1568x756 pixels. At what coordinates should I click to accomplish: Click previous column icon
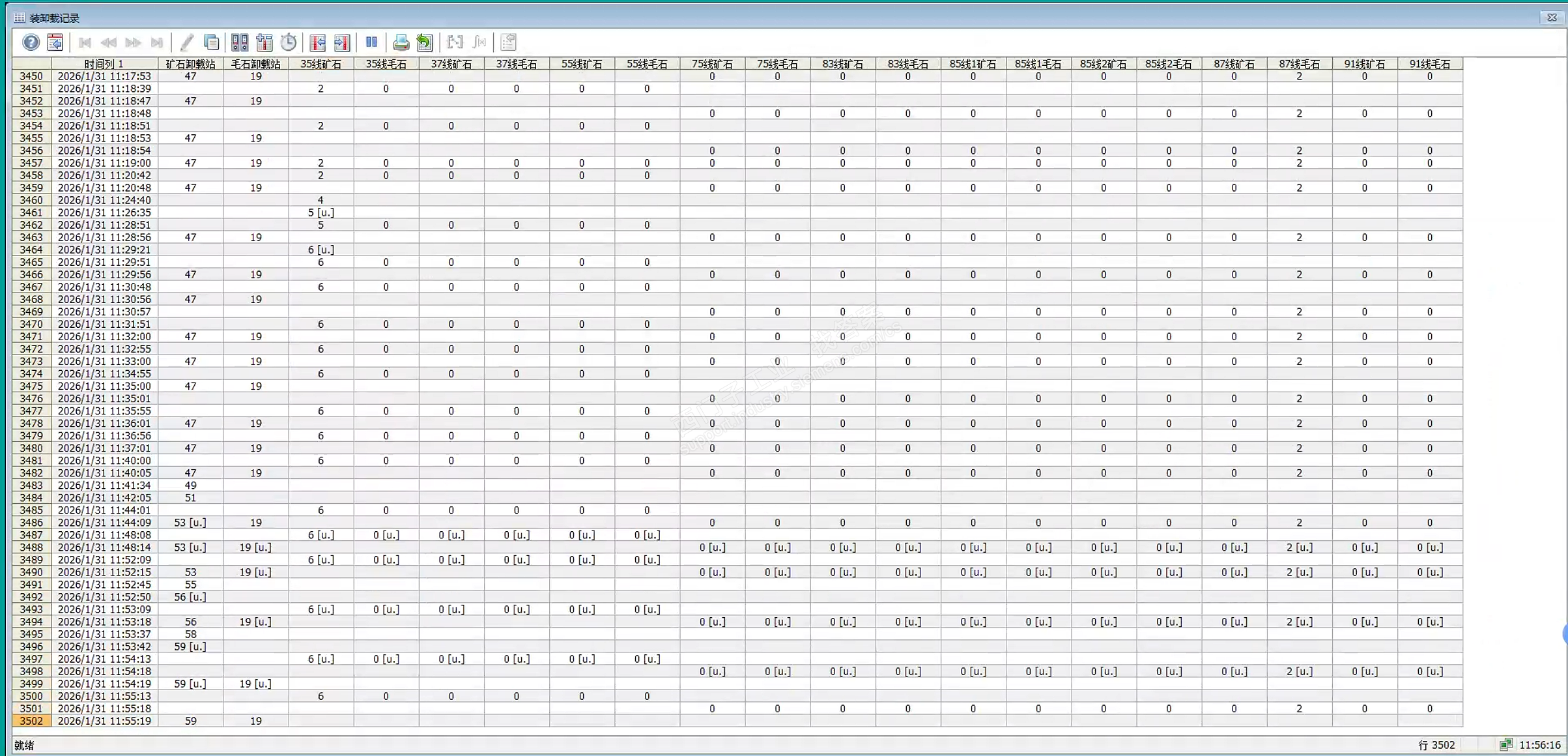tap(318, 42)
